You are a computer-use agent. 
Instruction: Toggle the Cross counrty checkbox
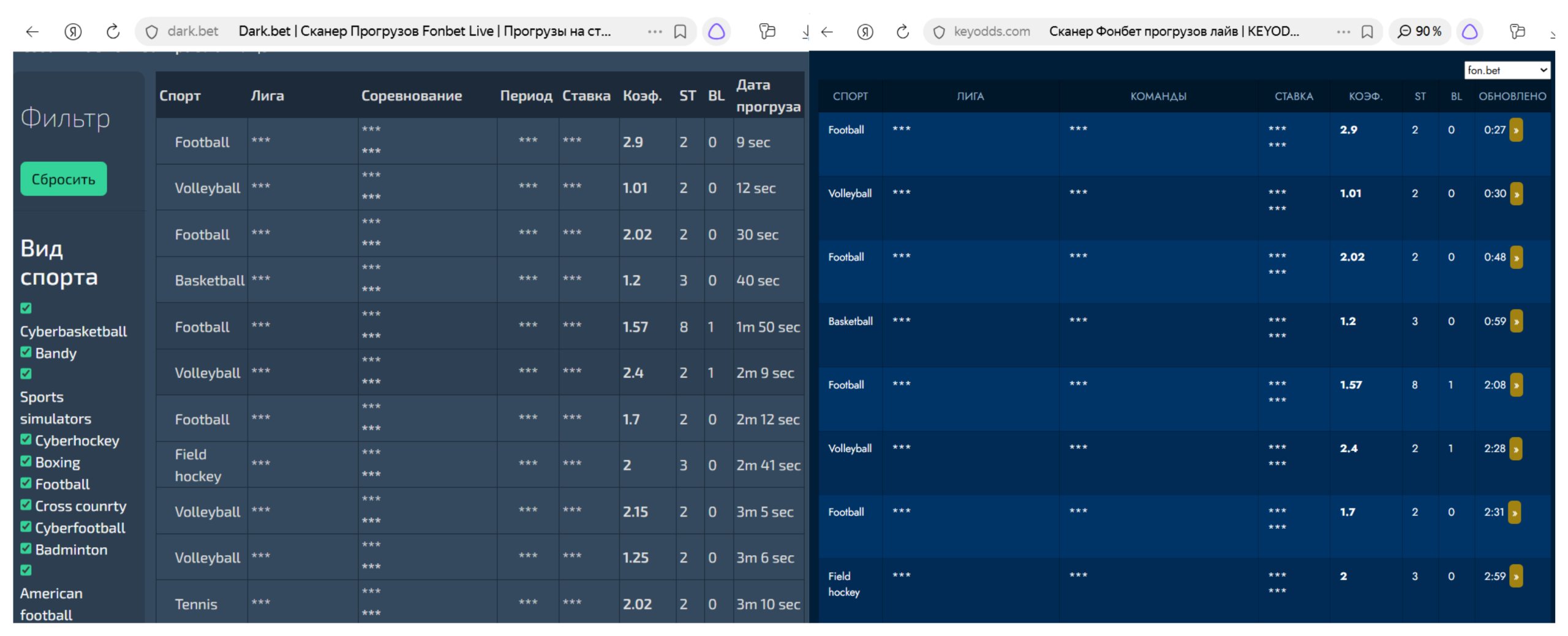coord(26,505)
